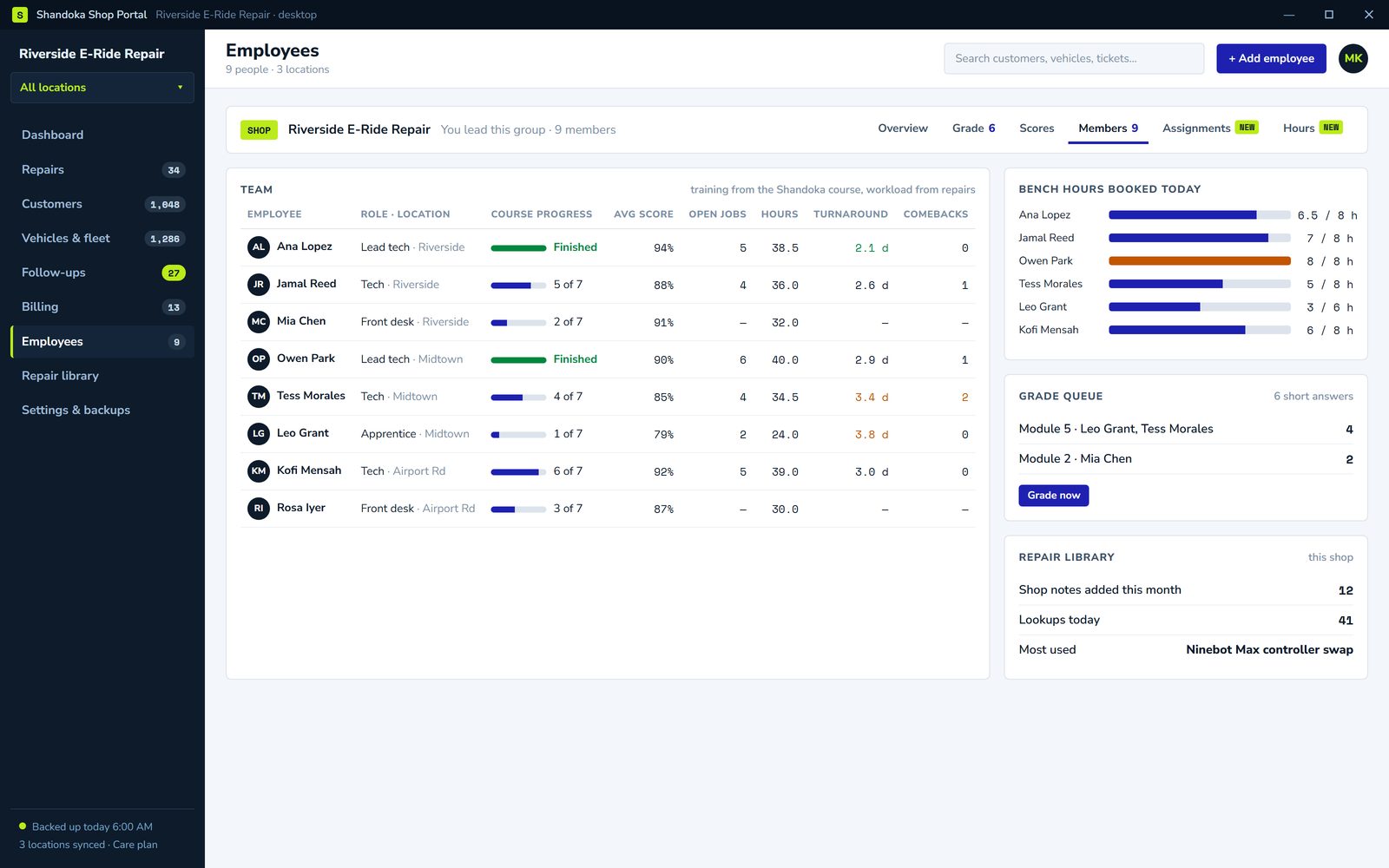Click the Grade now button
The height and width of the screenshot is (868, 1389).
tap(1054, 496)
